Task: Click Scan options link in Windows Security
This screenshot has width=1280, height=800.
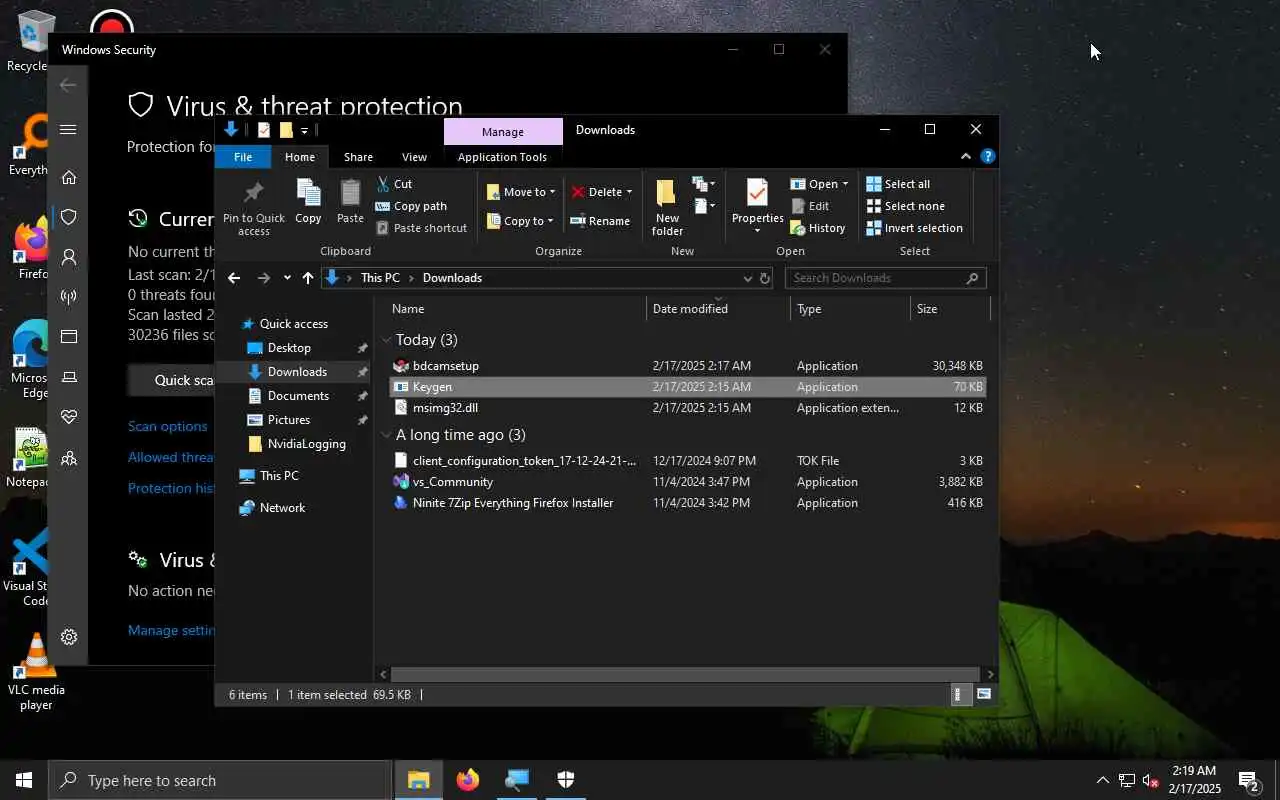Action: (x=167, y=426)
